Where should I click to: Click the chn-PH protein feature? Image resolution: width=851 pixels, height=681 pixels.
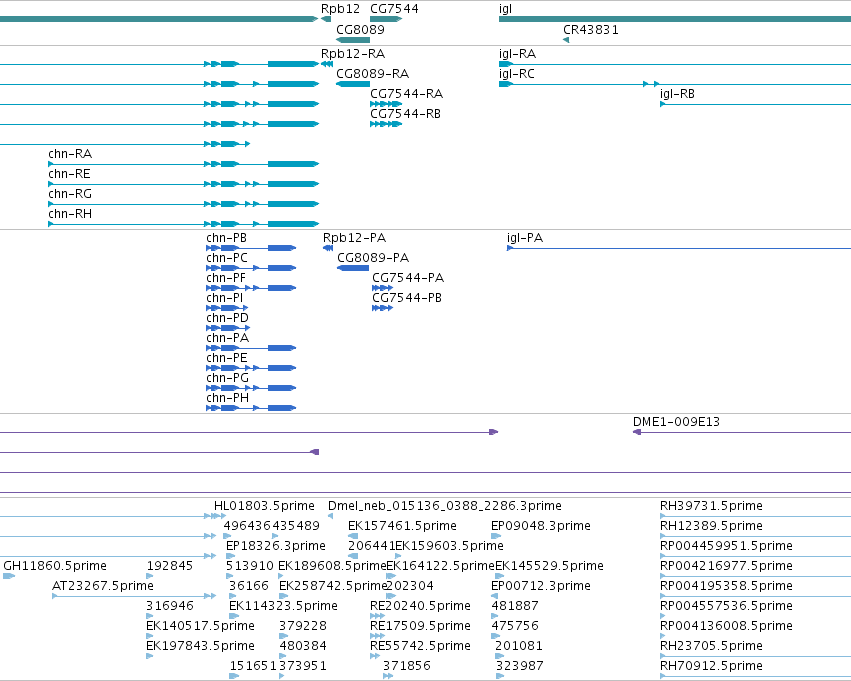251,408
